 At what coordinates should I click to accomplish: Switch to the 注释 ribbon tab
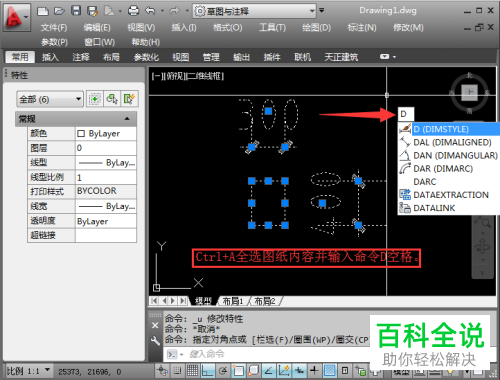pyautogui.click(x=81, y=57)
